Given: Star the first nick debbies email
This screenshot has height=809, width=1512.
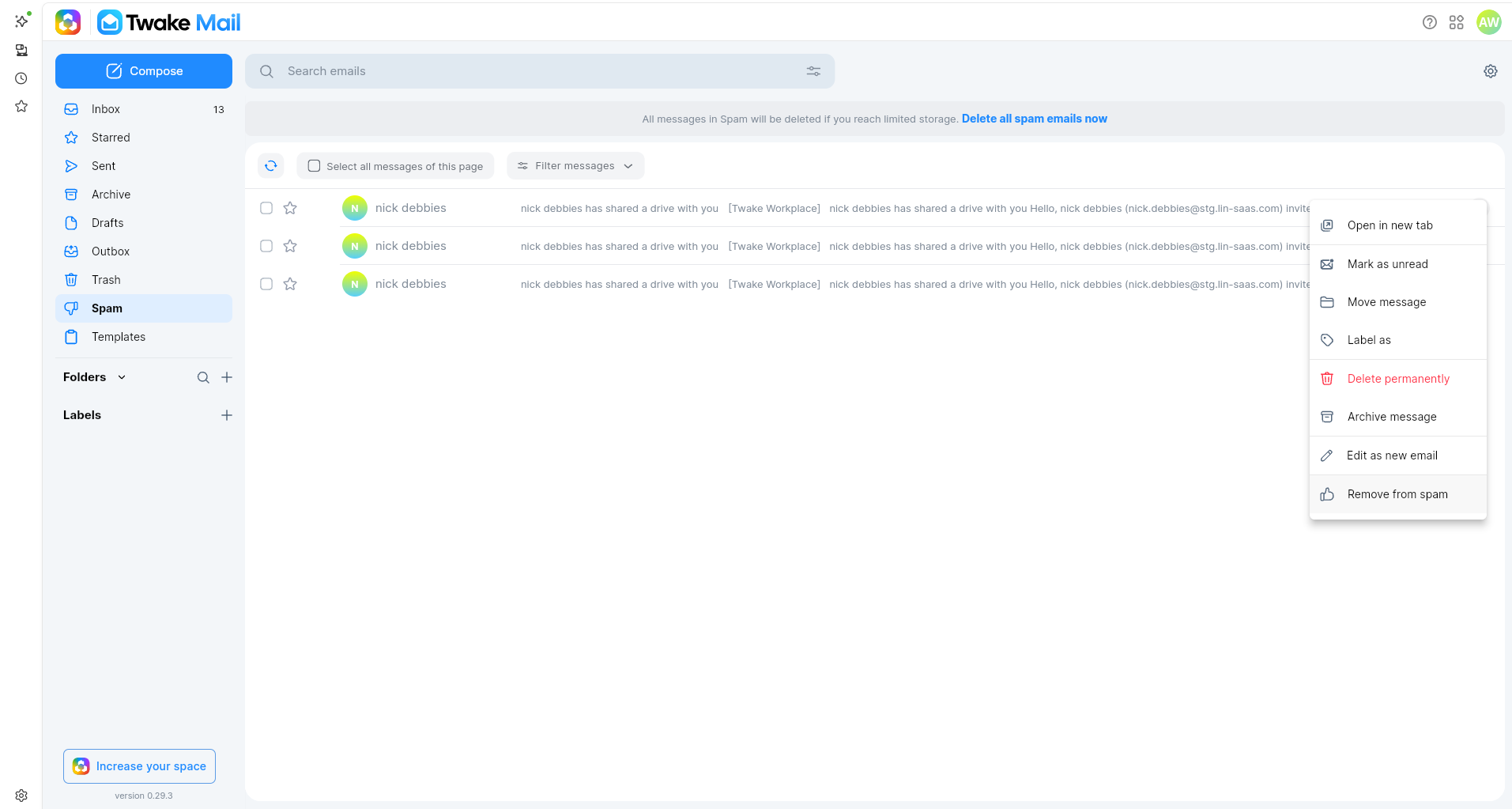Looking at the screenshot, I should [290, 208].
